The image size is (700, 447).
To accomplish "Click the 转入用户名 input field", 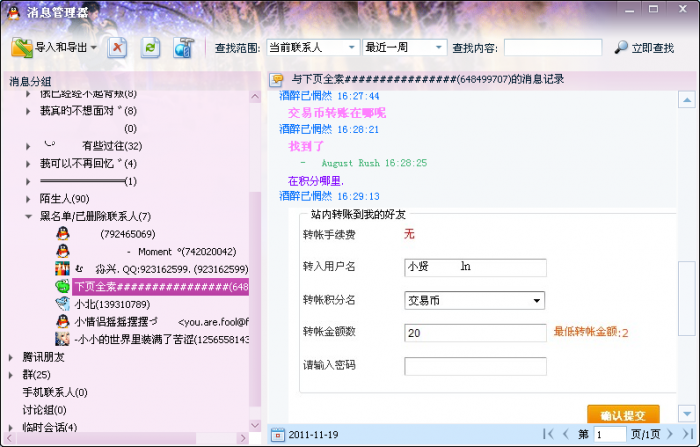I will 475,267.
